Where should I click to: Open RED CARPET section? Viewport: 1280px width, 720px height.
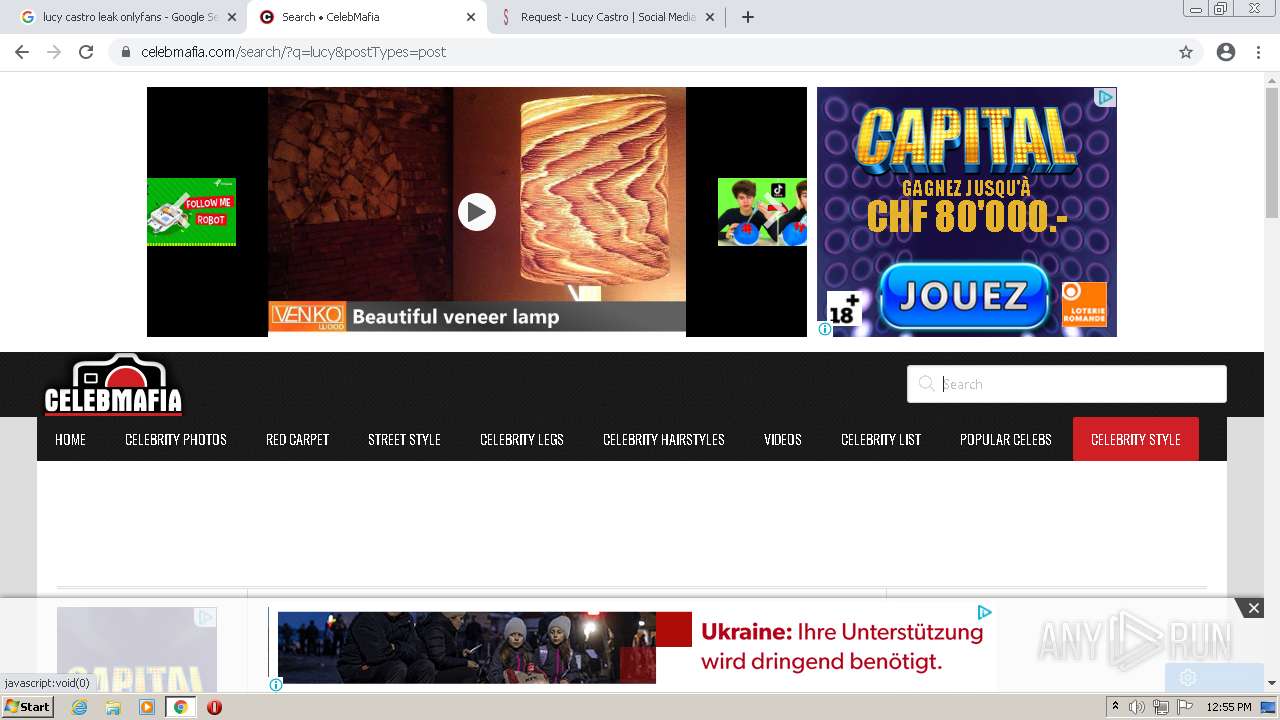pyautogui.click(x=297, y=439)
